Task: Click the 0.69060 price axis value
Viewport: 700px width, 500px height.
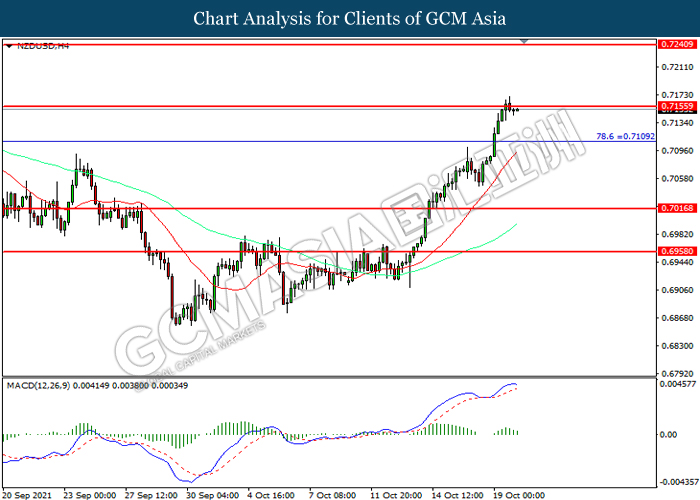Action: (677, 290)
